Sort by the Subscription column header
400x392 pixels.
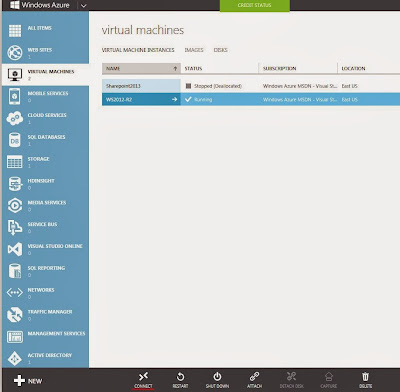click(298, 68)
